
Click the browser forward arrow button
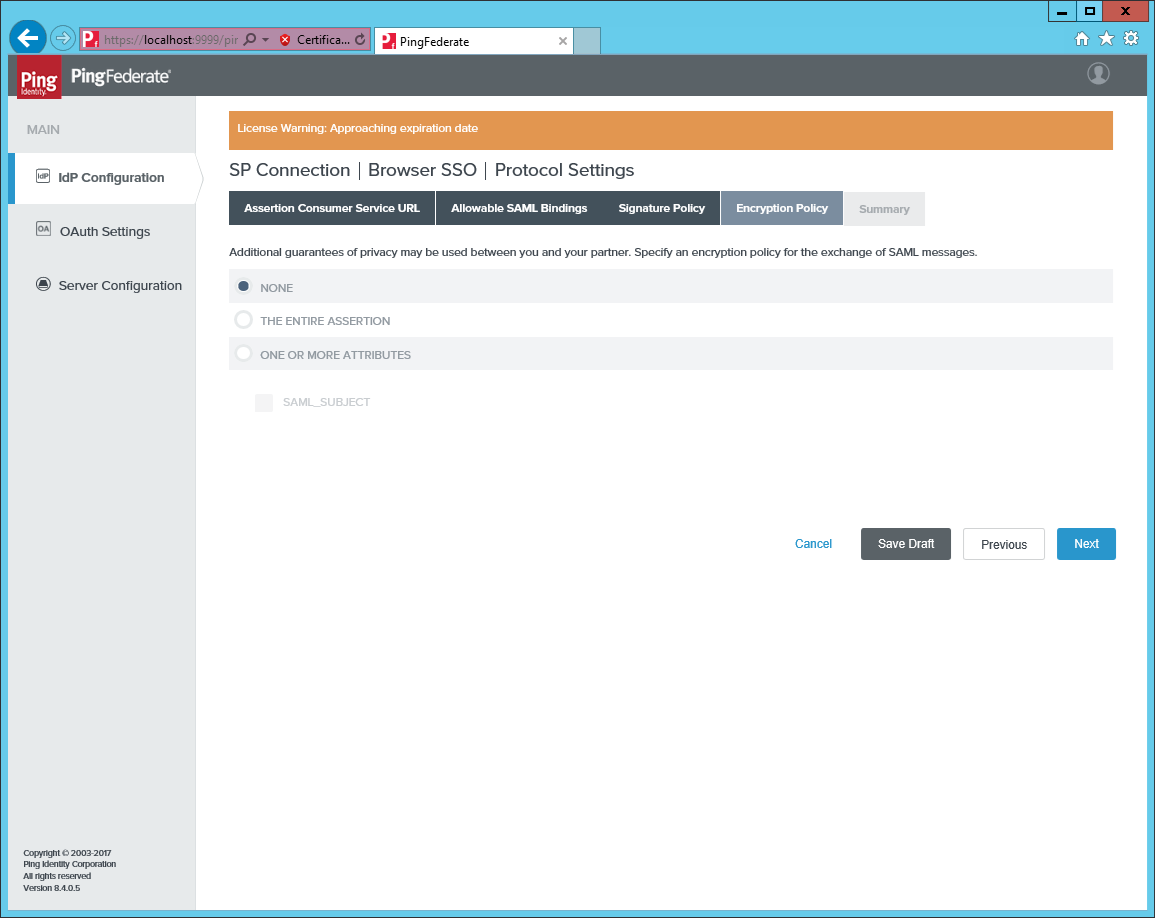63,38
